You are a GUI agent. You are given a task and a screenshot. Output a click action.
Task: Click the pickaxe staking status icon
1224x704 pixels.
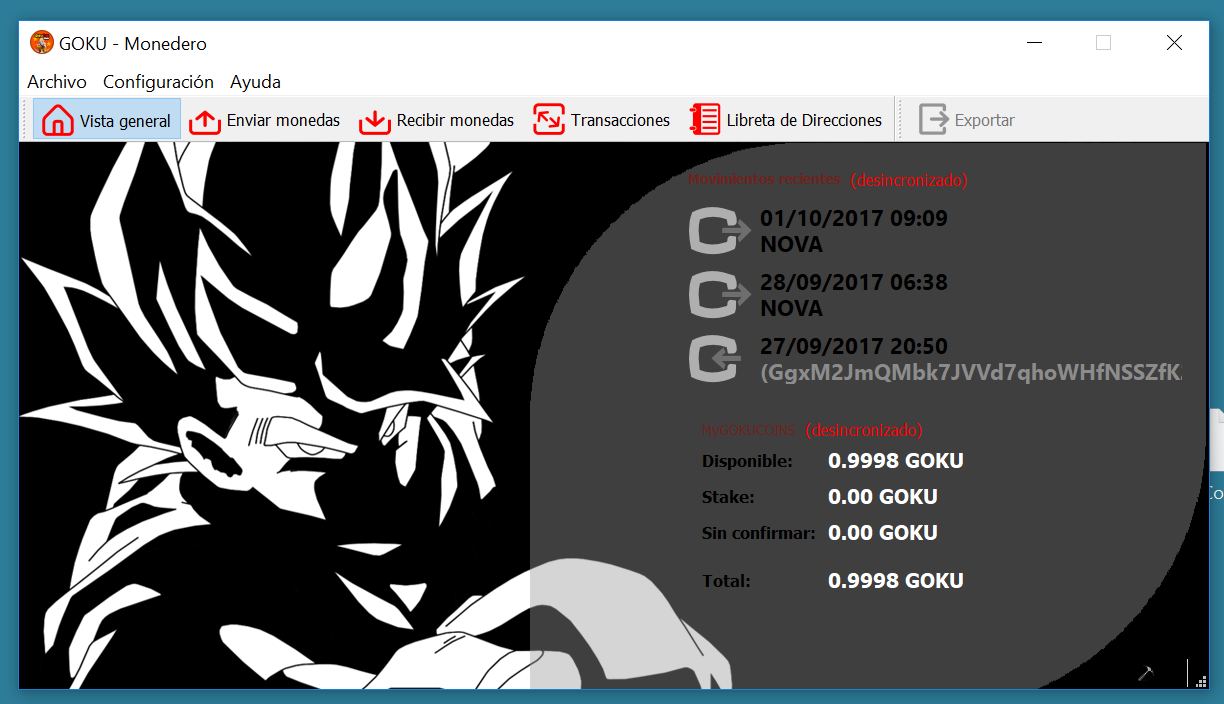(x=1146, y=673)
